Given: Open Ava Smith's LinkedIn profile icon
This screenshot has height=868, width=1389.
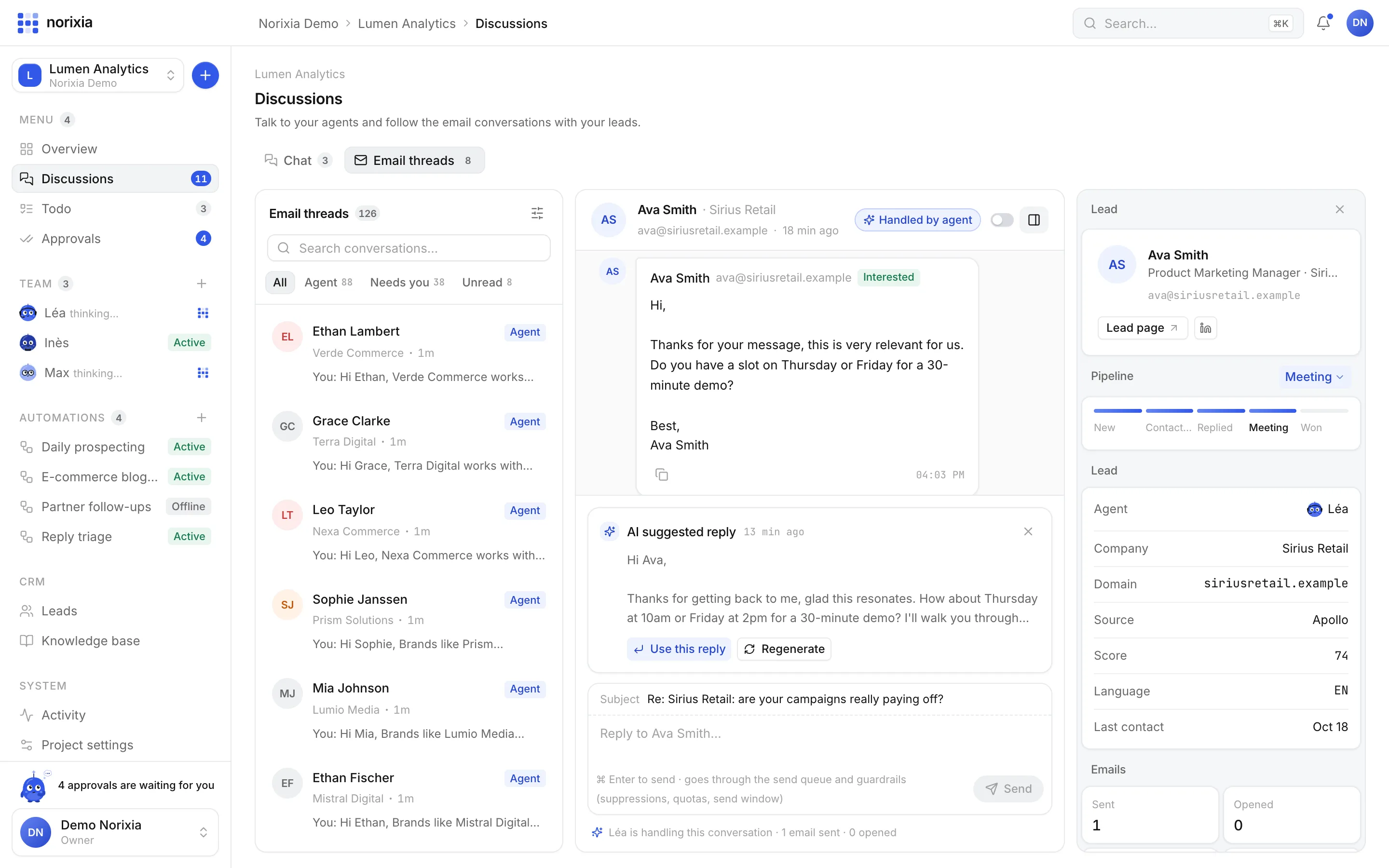Looking at the screenshot, I should click(1205, 328).
